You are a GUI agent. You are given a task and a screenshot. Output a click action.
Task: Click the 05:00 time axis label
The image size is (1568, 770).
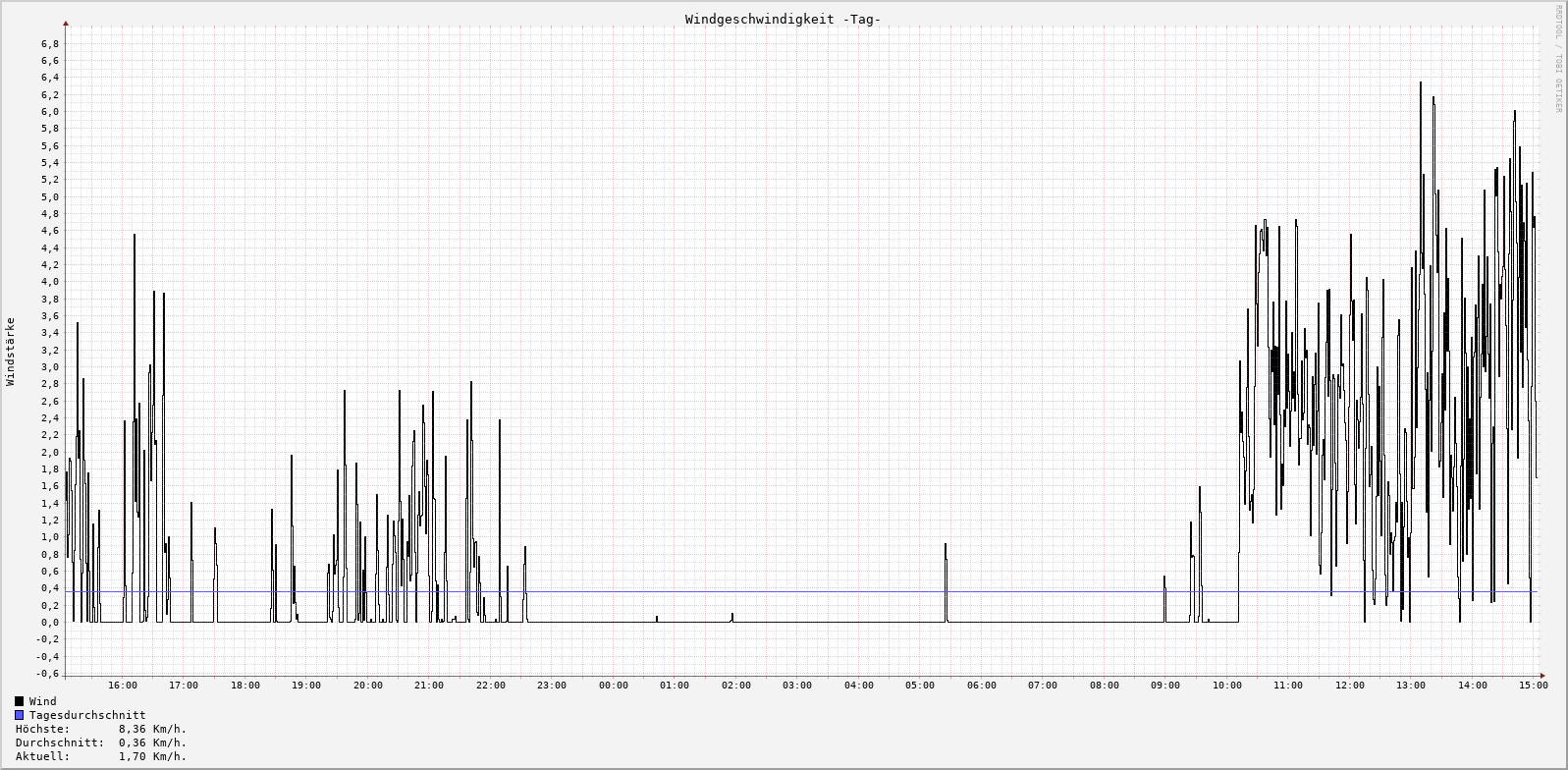coord(920,686)
